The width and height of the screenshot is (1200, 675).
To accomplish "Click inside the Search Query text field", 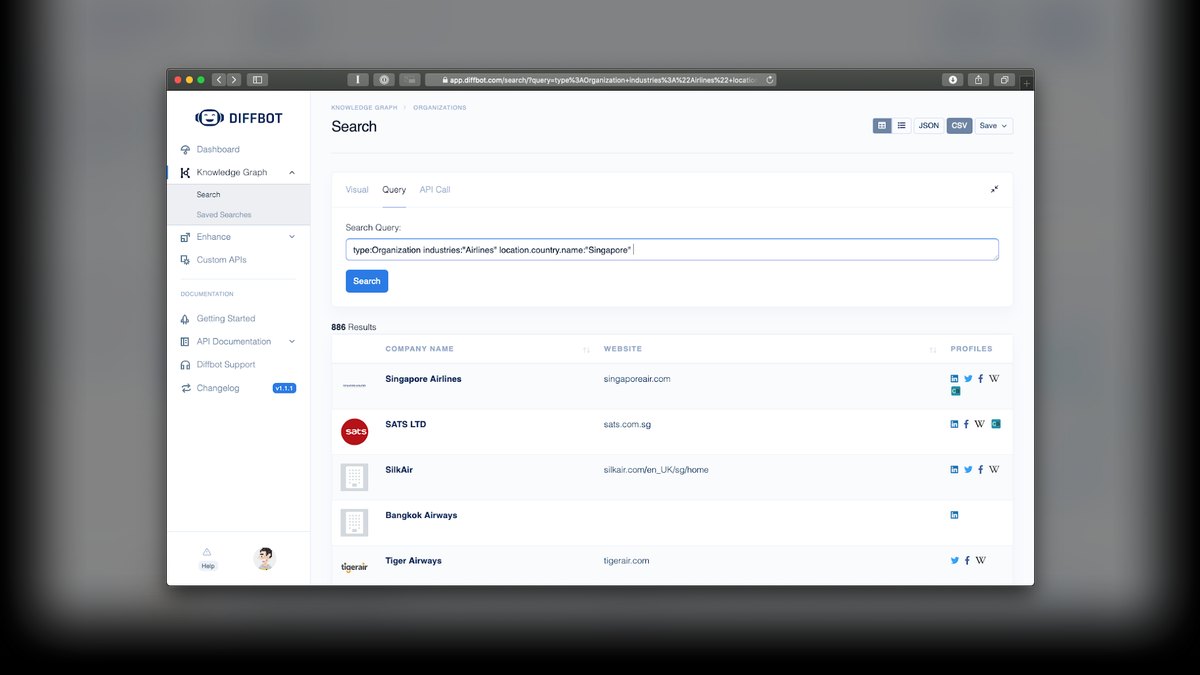I will pyautogui.click(x=672, y=249).
